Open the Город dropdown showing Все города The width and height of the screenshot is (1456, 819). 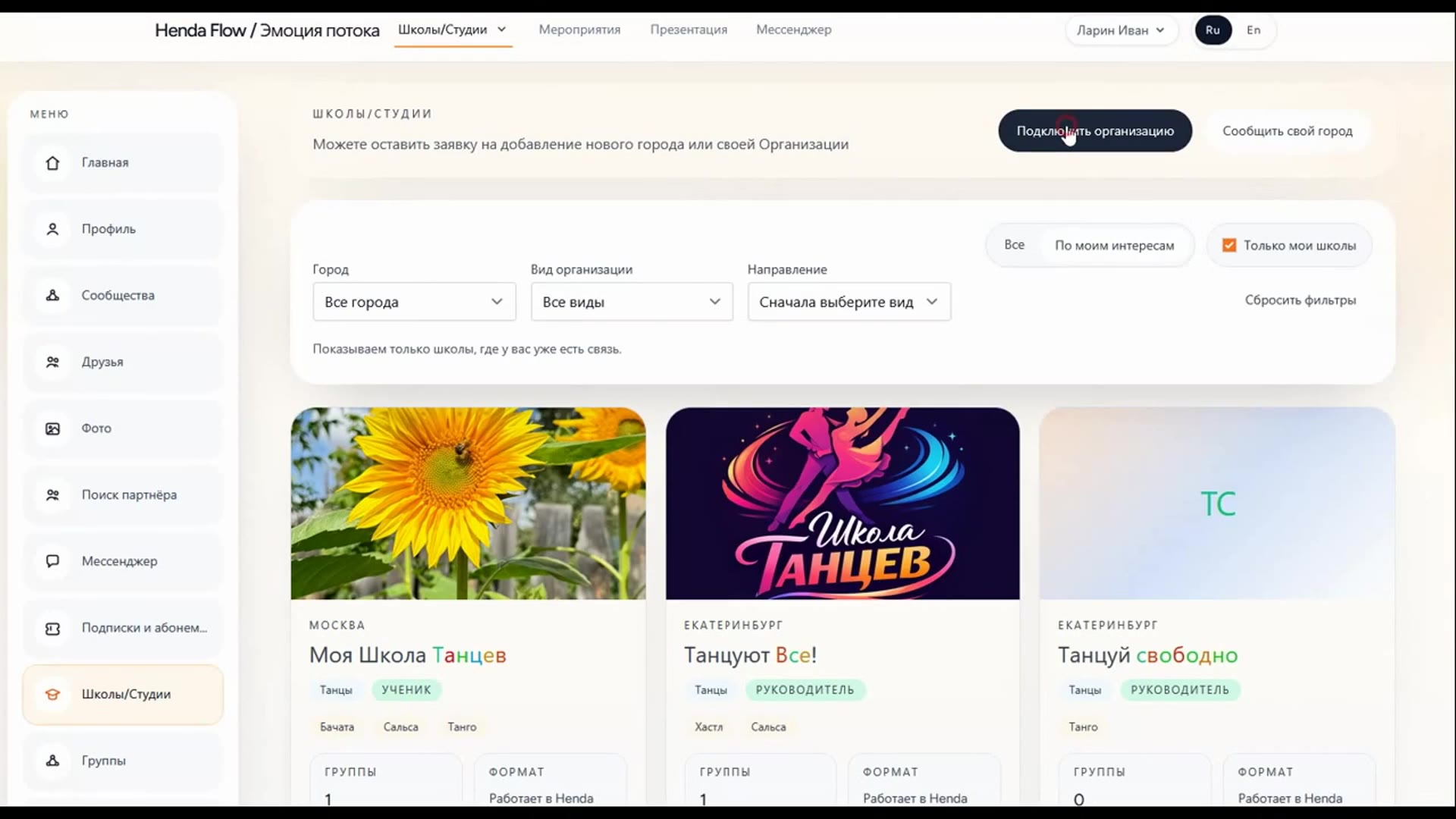point(414,302)
